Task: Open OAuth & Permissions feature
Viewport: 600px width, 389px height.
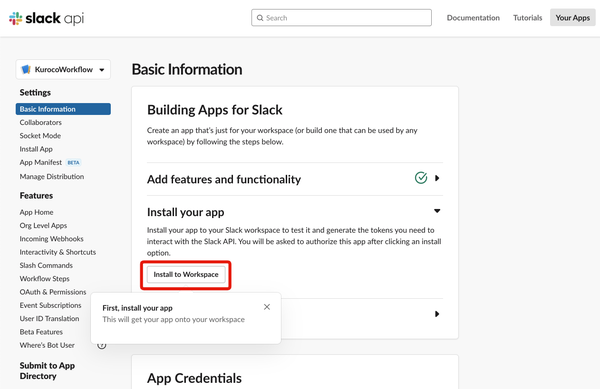Action: (53, 292)
